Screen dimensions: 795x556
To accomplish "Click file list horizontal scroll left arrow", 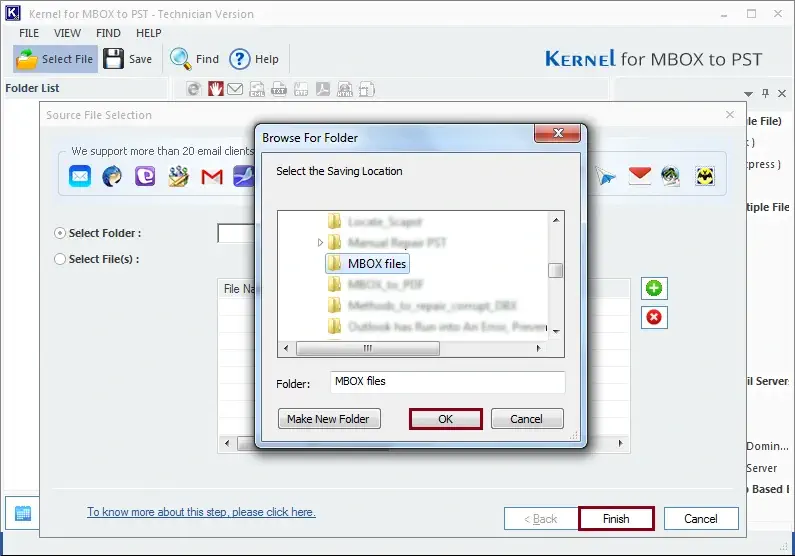I will 227,443.
